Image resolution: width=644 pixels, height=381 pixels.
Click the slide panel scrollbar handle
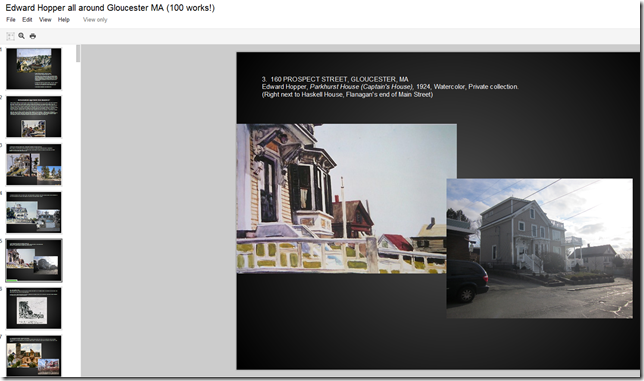(78, 53)
